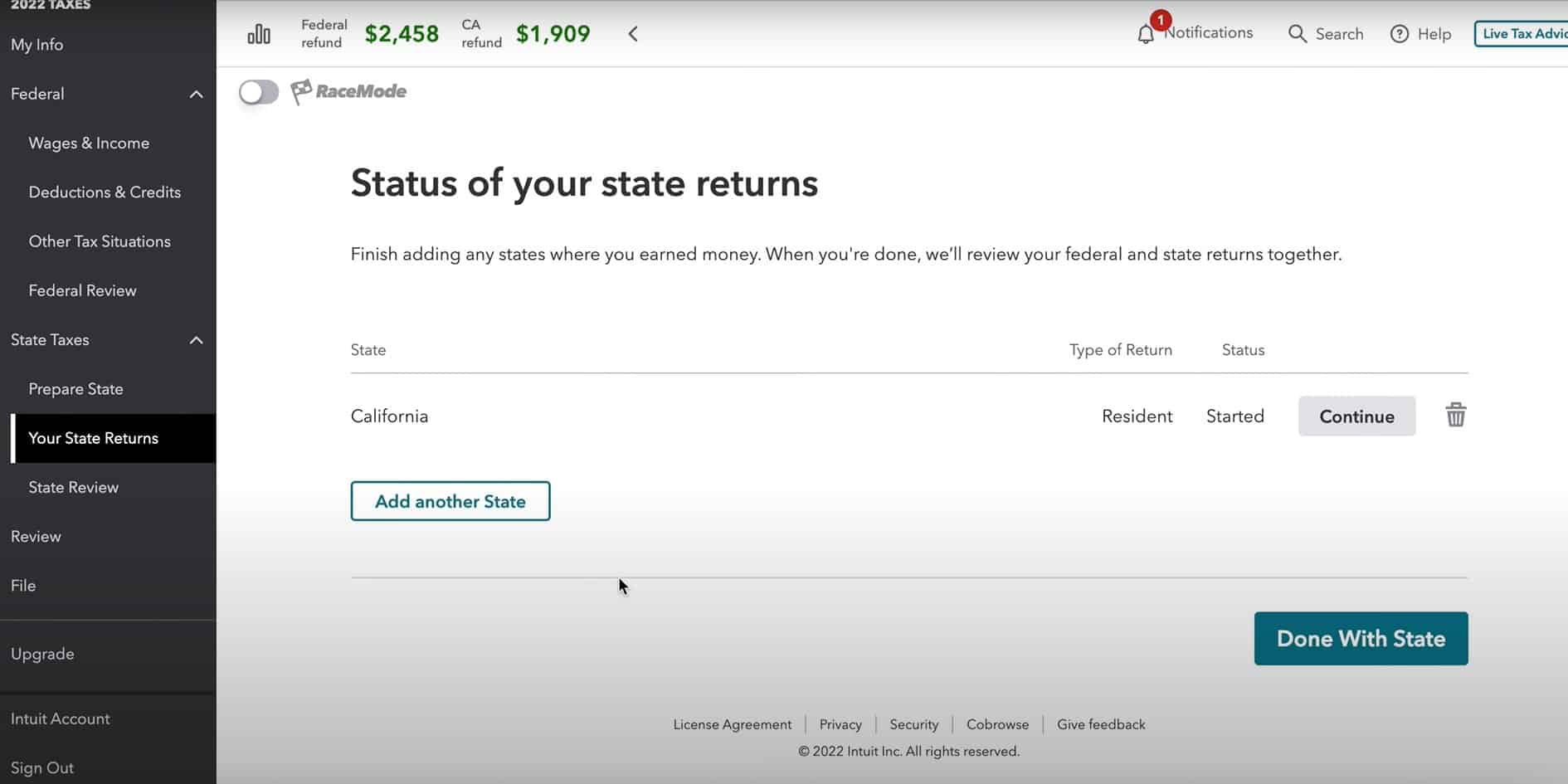Collapse the Federal section chevron

tap(196, 95)
